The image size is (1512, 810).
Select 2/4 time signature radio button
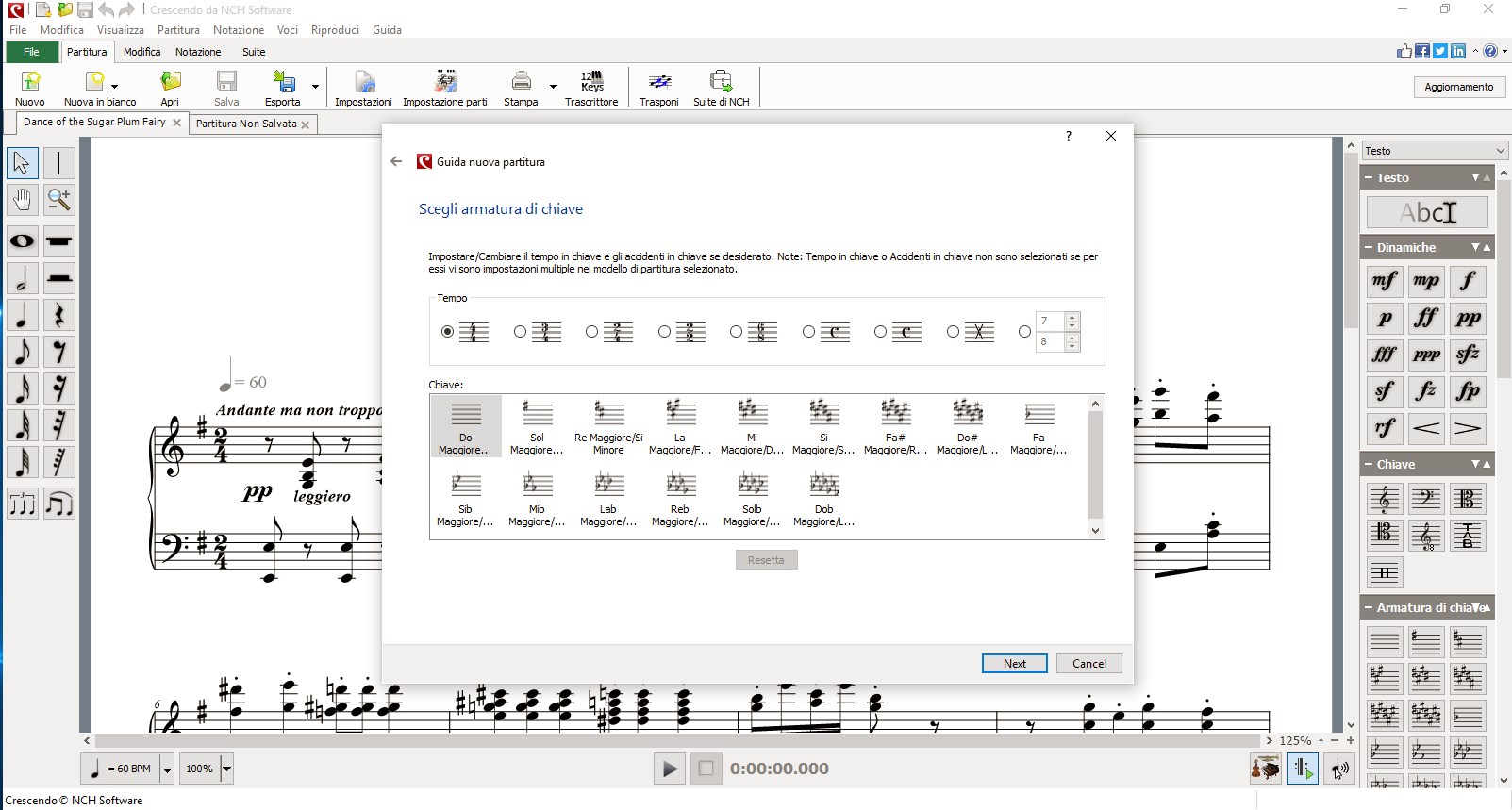591,332
